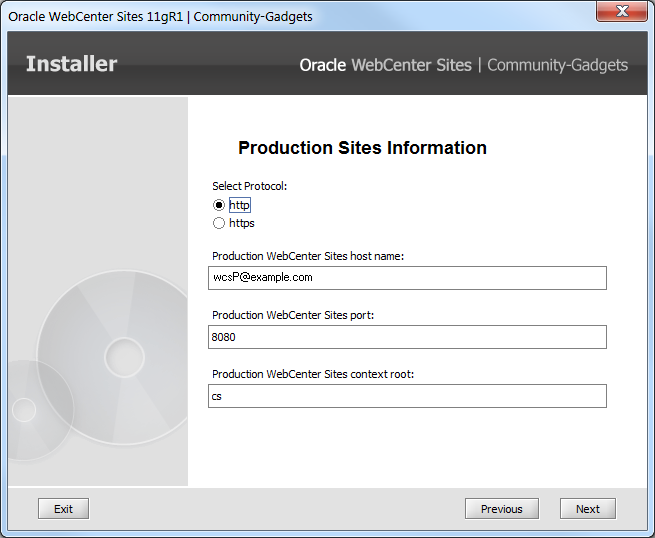Click the Production Sites Information heading
Viewport: 655px width, 538px height.
362,148
